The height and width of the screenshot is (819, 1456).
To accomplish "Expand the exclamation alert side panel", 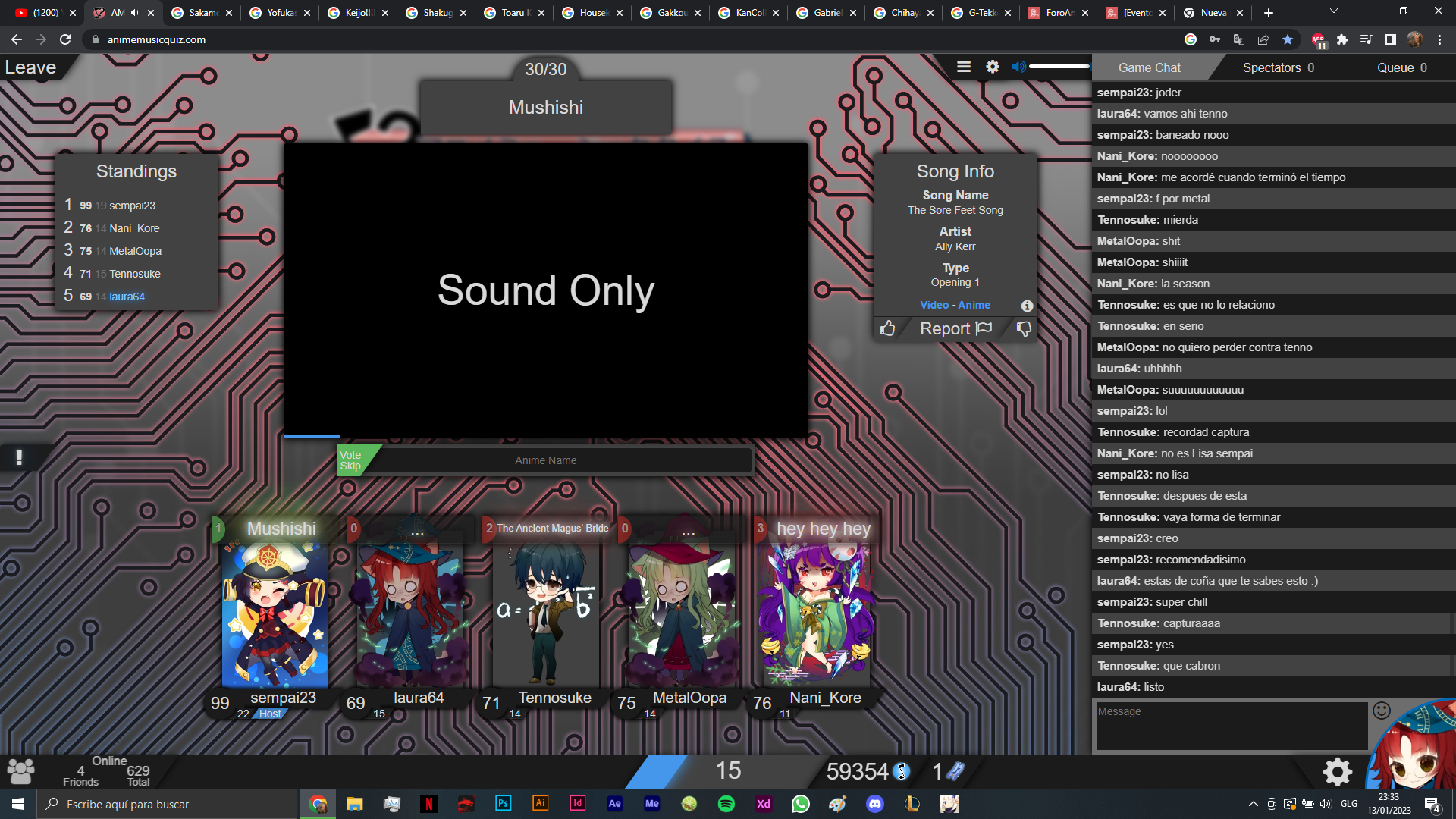I will click(x=19, y=457).
